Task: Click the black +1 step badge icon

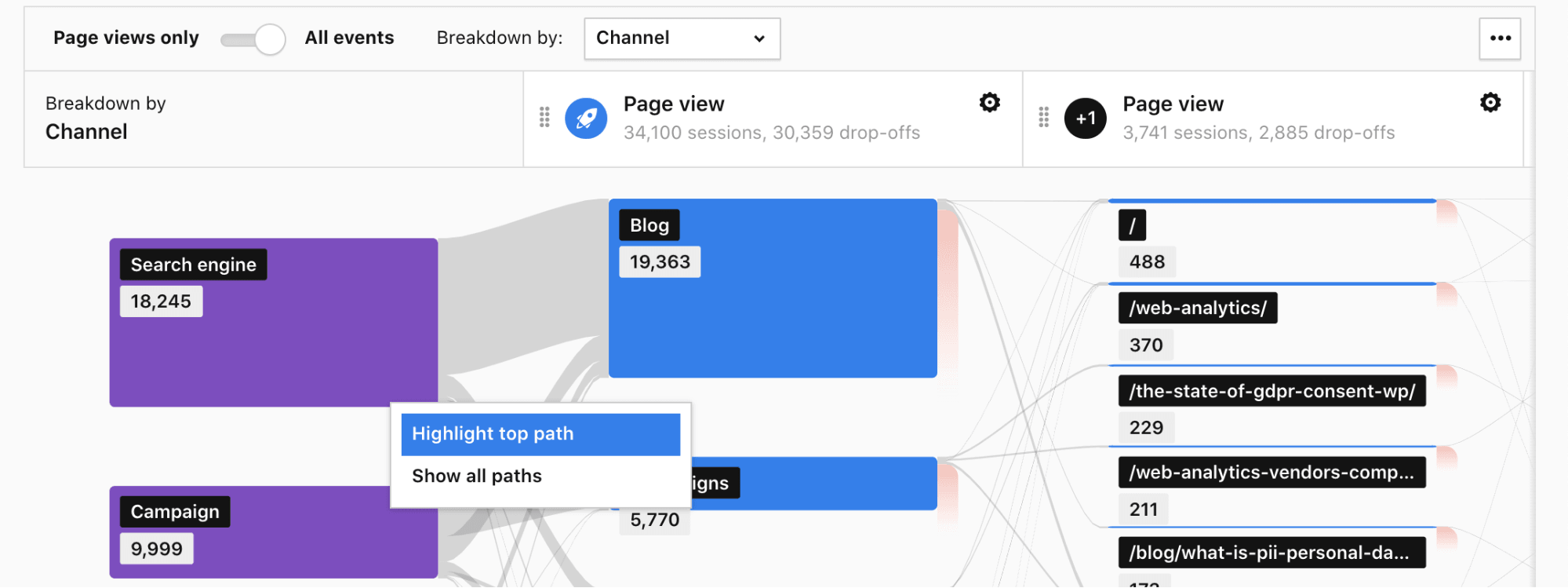Action: 1085,119
